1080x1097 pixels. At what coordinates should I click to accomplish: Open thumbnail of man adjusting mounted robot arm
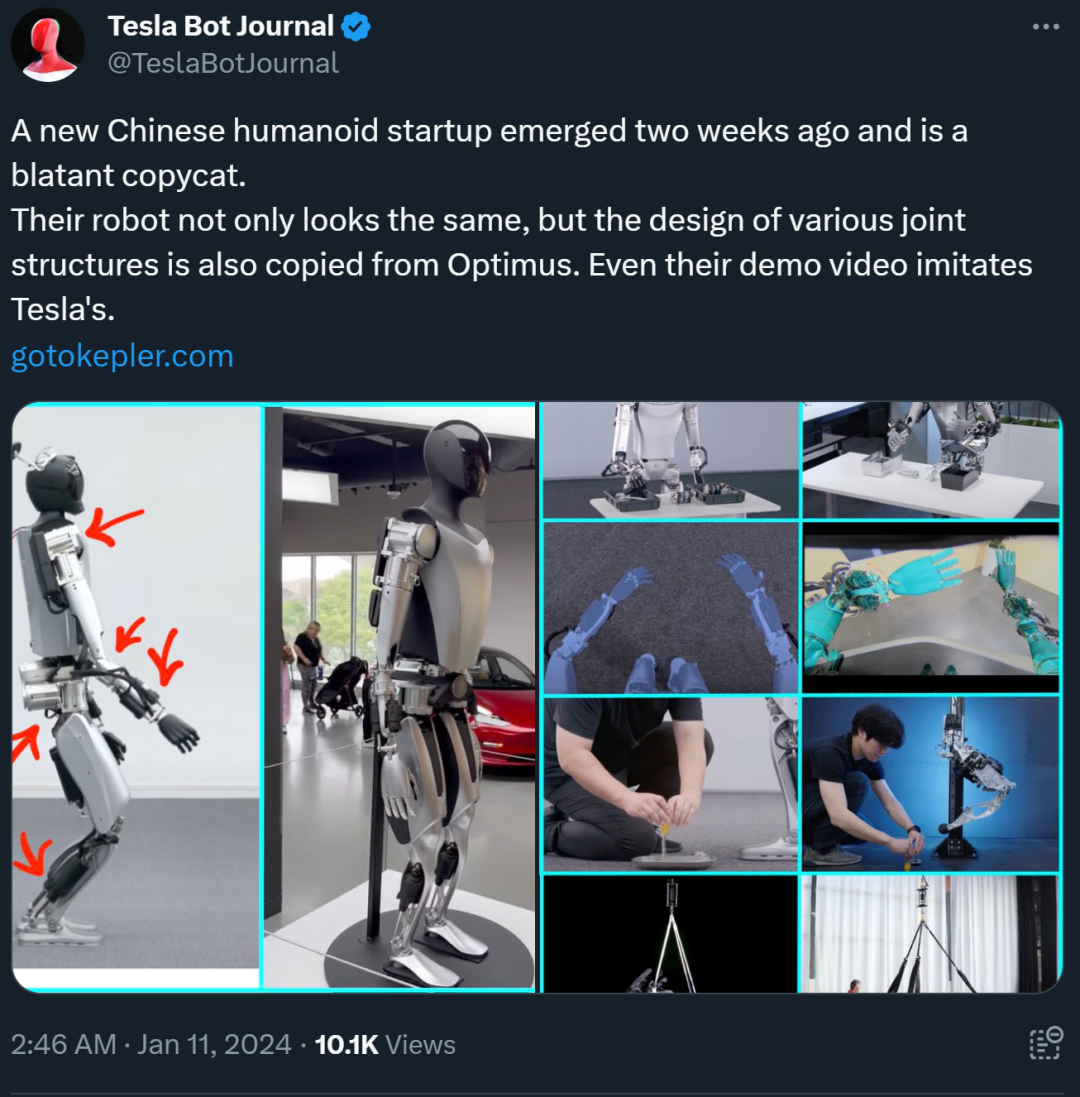point(930,783)
